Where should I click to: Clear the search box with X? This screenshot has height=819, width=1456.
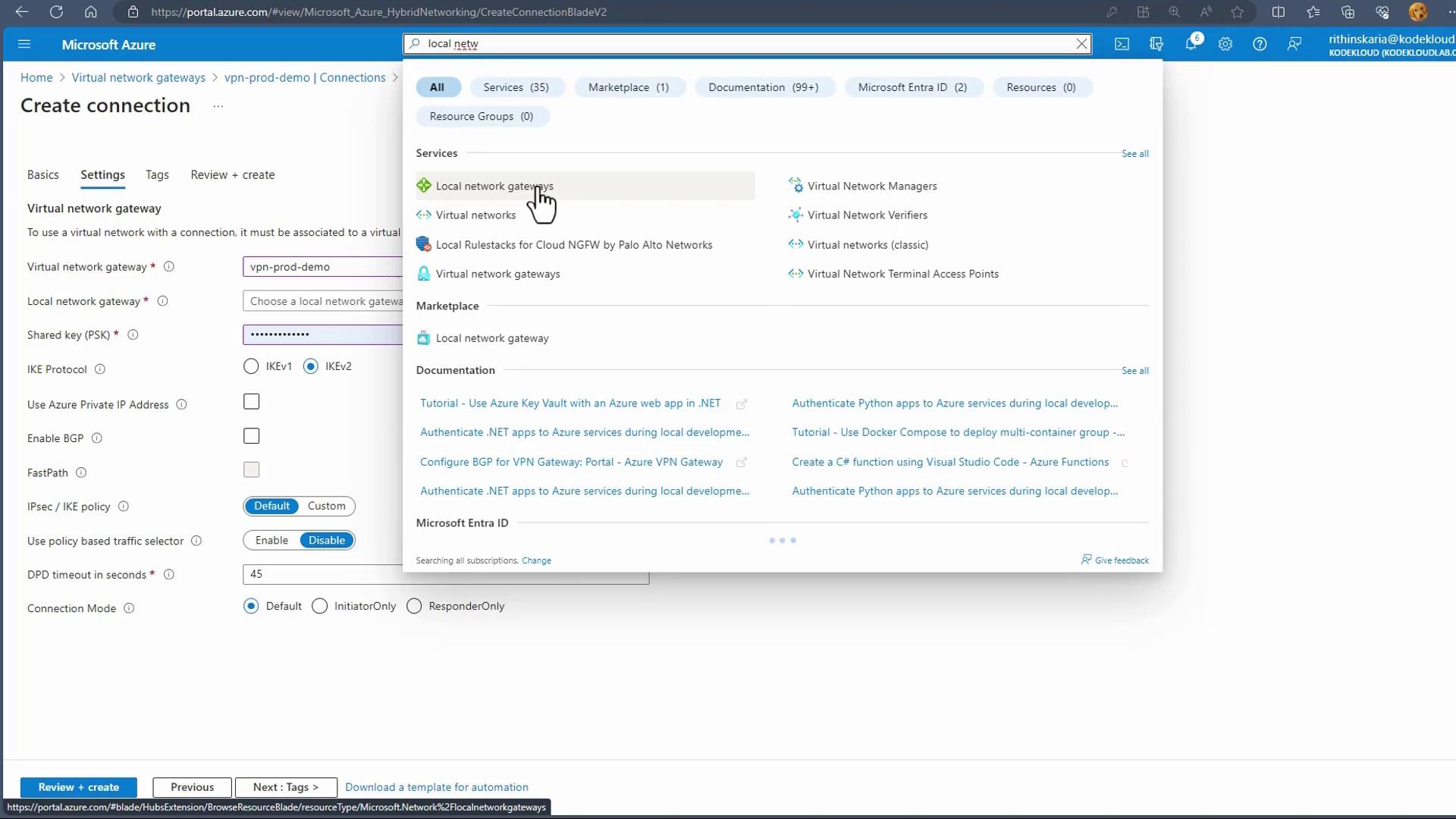tap(1082, 44)
